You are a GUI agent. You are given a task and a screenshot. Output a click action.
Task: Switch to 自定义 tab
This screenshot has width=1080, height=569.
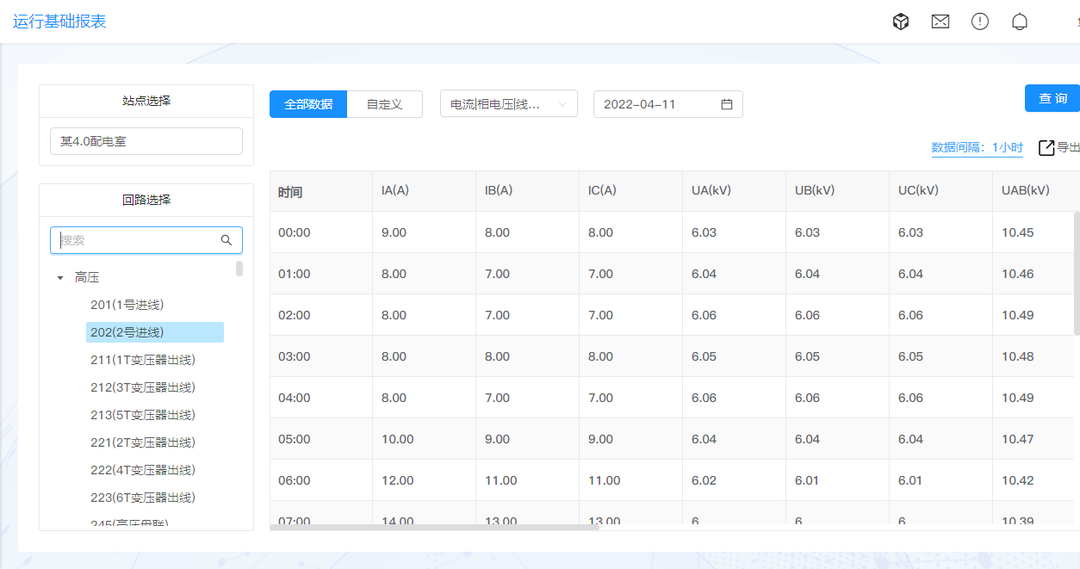385,104
